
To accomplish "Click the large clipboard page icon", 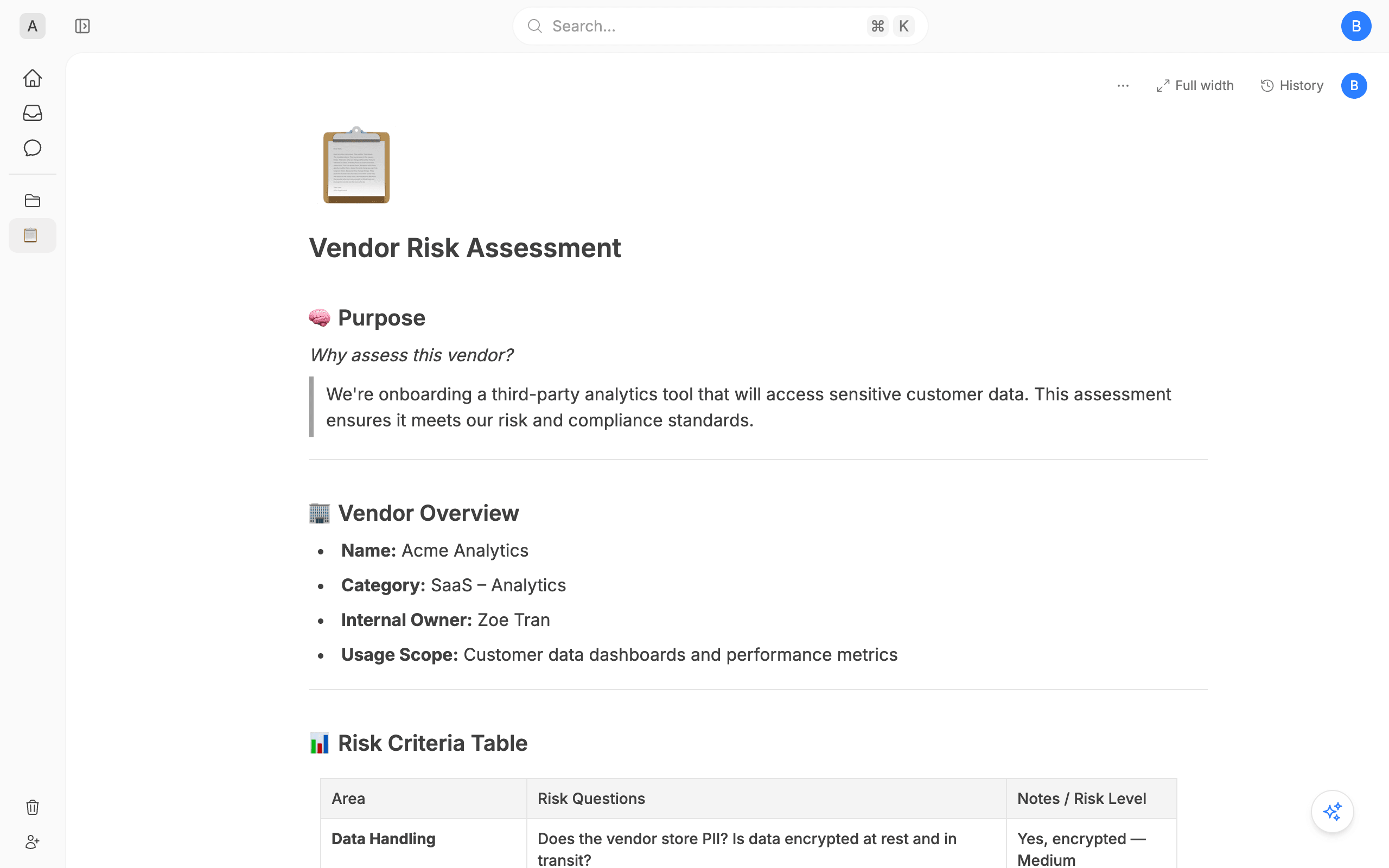I will 356,165.
